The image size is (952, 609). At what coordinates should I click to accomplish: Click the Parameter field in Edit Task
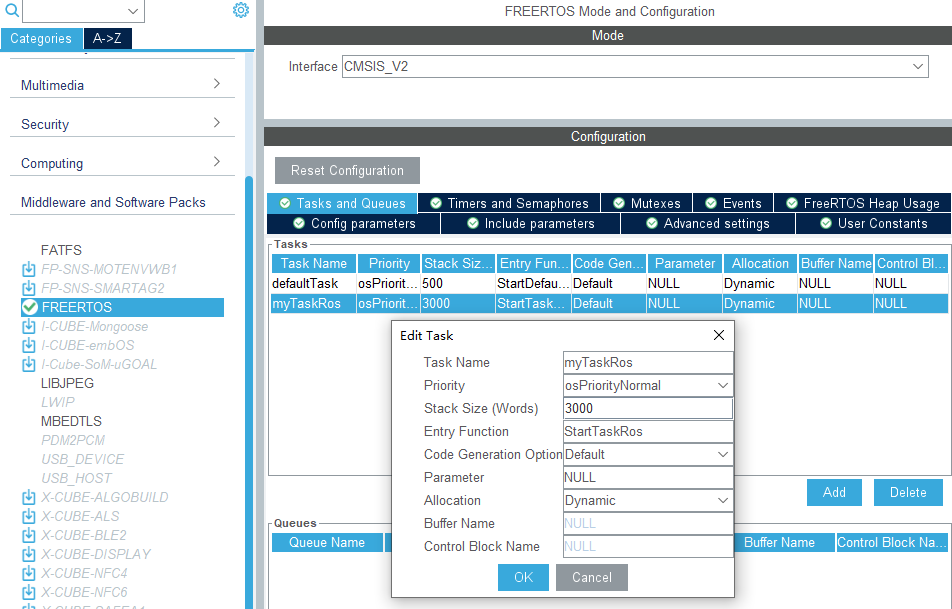tap(648, 477)
